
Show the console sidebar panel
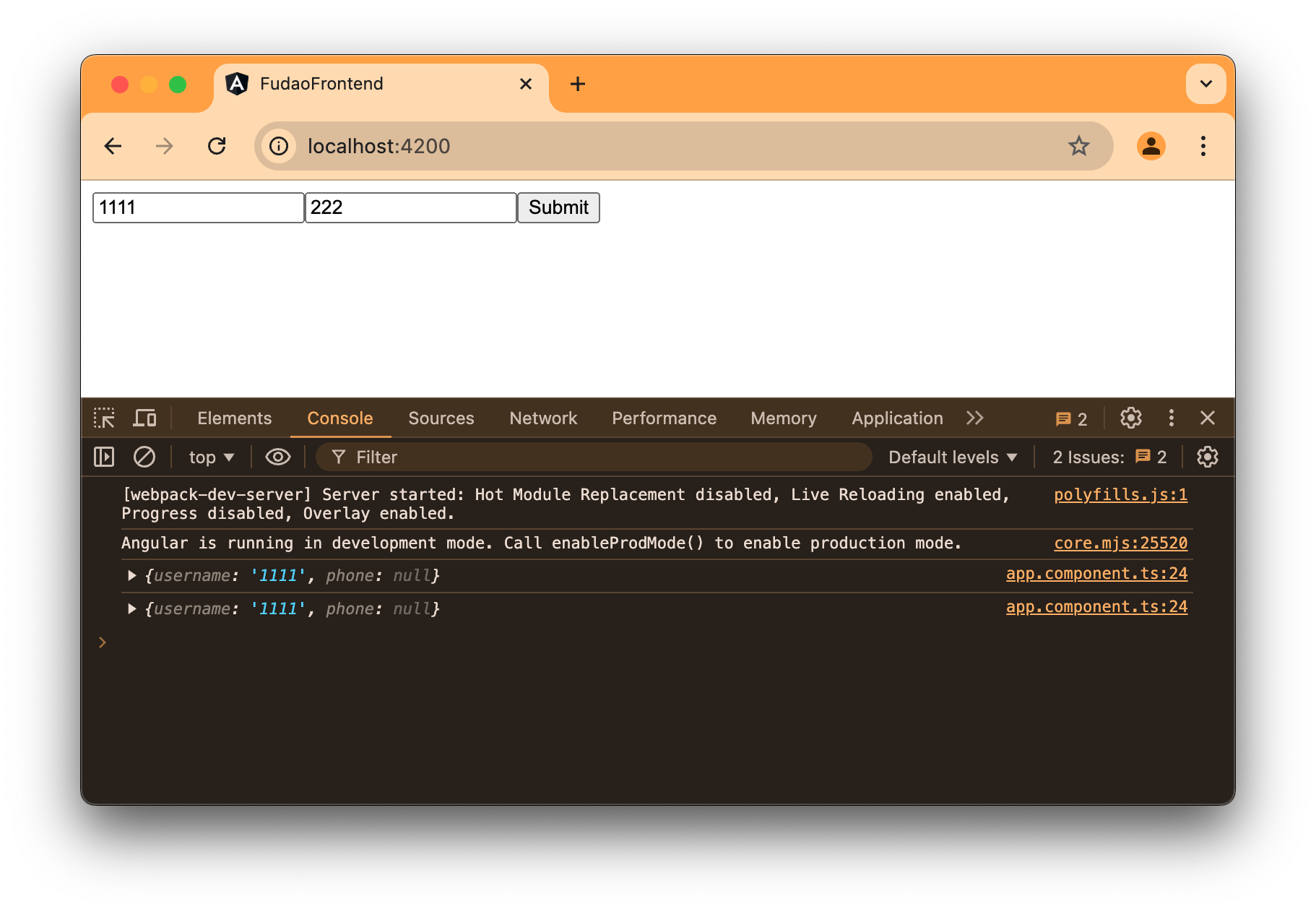click(103, 457)
